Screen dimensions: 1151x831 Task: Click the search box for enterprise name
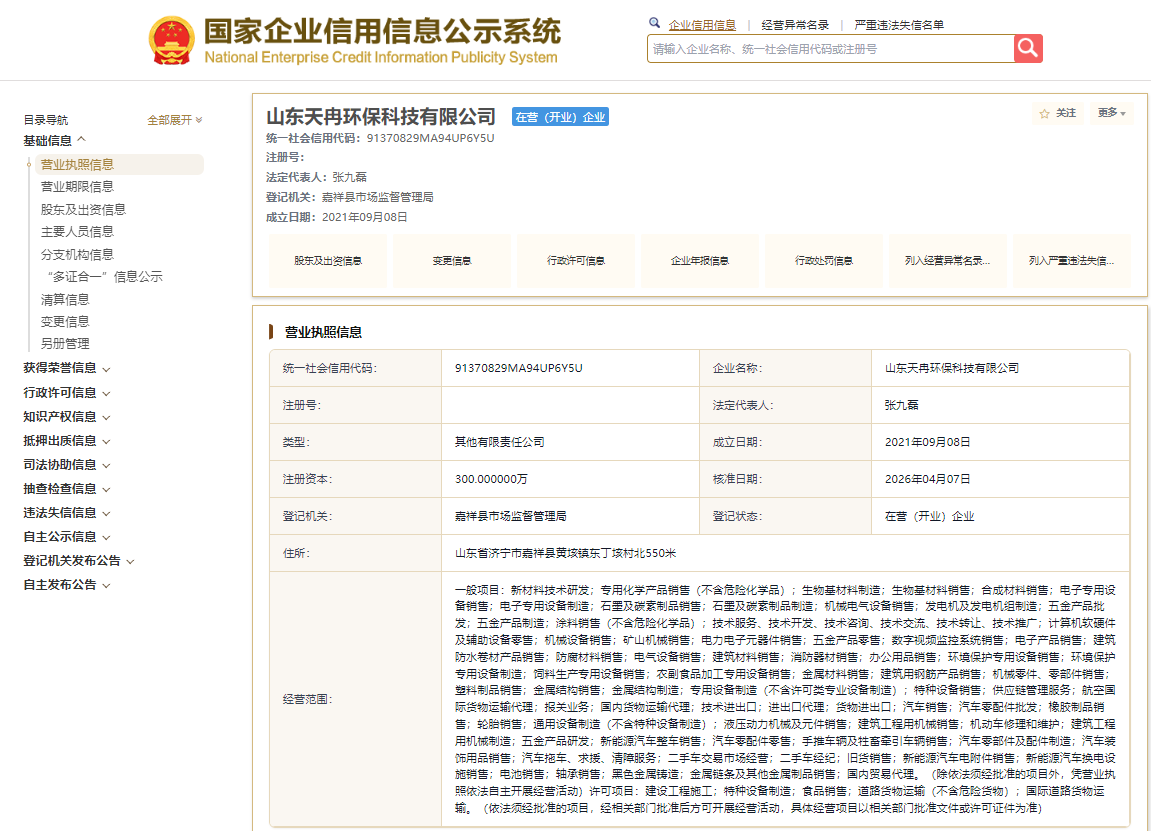pos(830,48)
